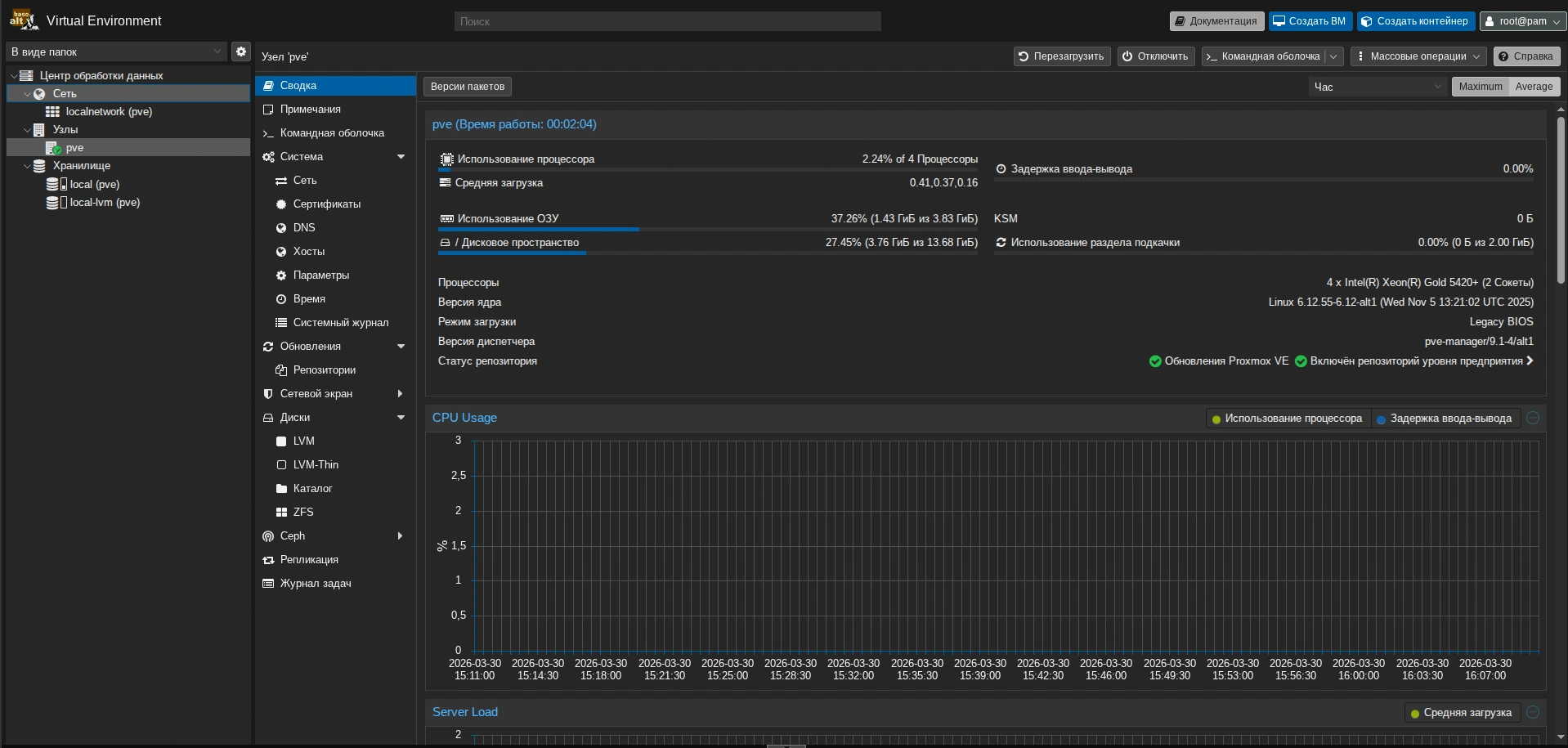Open local-lvm (pve) storage

click(128, 202)
